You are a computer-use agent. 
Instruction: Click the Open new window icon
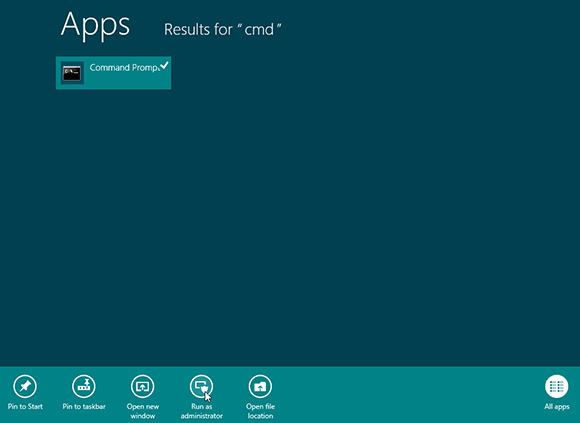(x=142, y=386)
